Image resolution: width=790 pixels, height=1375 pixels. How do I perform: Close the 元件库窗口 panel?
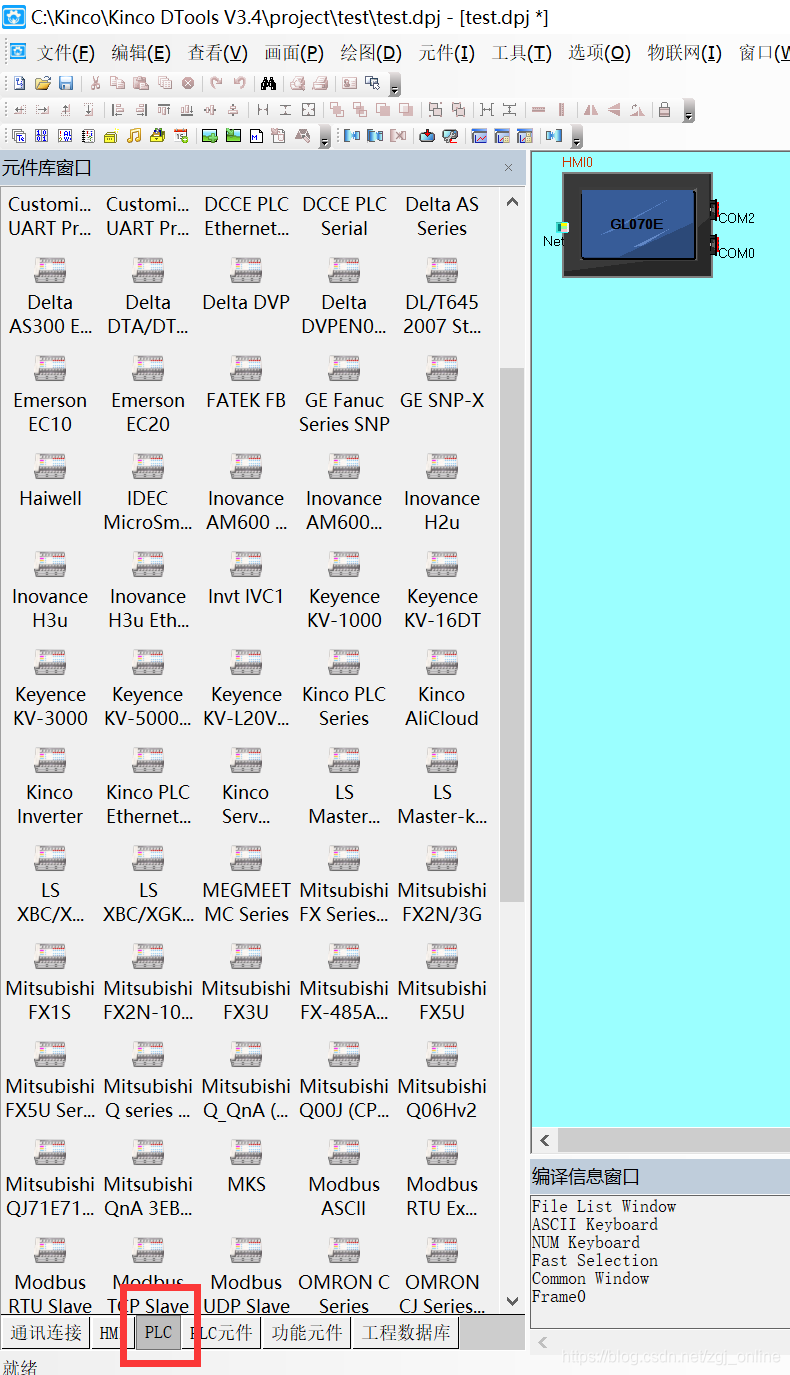[508, 168]
